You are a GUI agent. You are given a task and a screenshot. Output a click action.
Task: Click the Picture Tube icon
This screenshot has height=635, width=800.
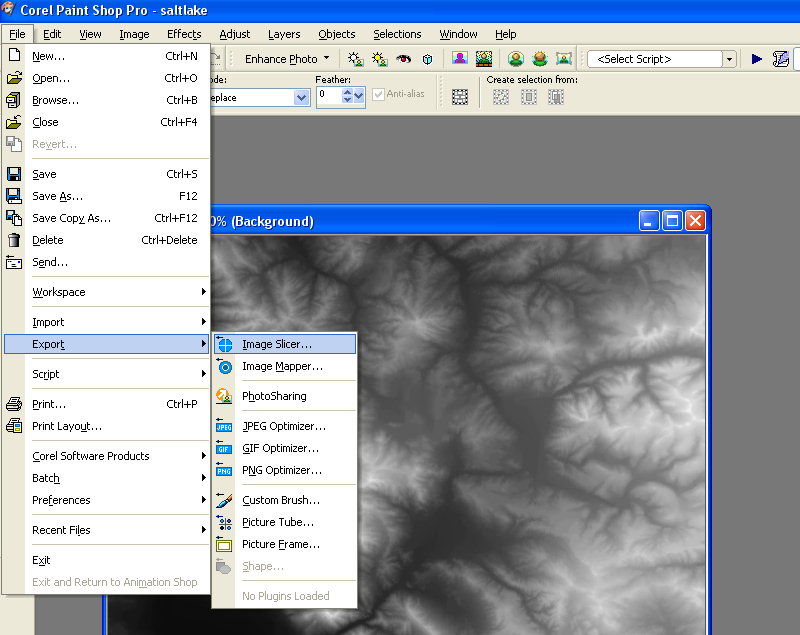pyautogui.click(x=224, y=522)
